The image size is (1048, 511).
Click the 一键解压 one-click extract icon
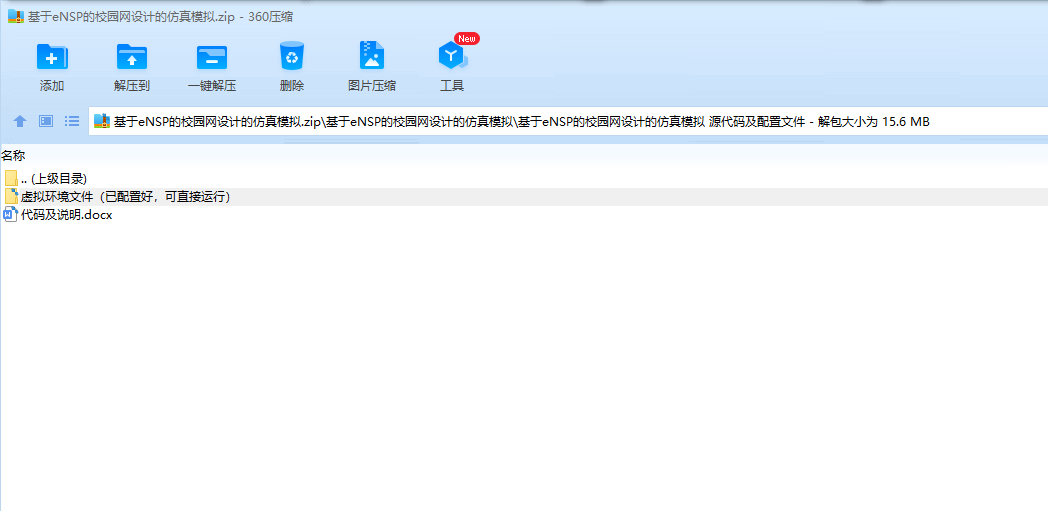(212, 56)
